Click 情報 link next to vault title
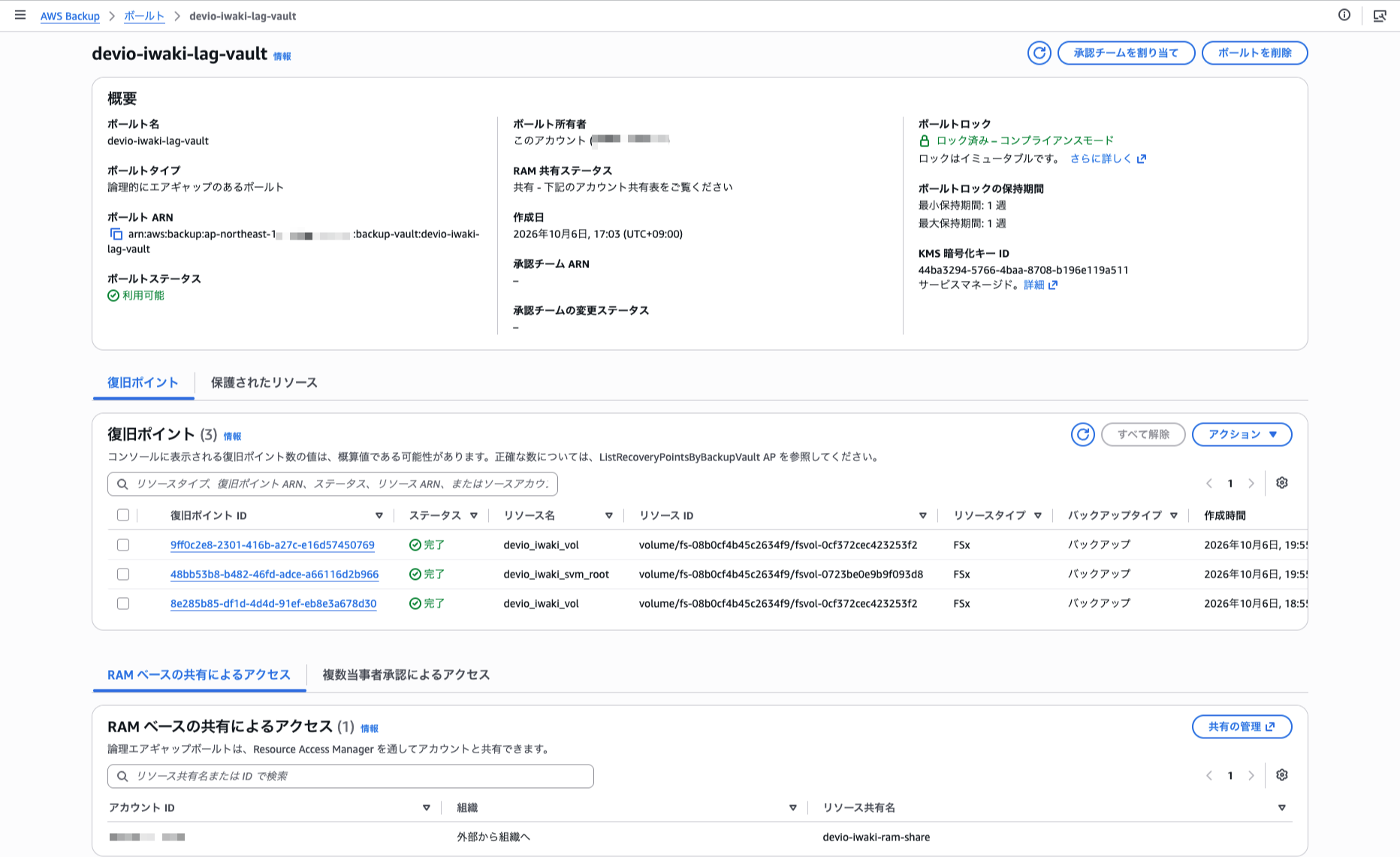Image resolution: width=1400 pixels, height=857 pixels. tap(282, 56)
